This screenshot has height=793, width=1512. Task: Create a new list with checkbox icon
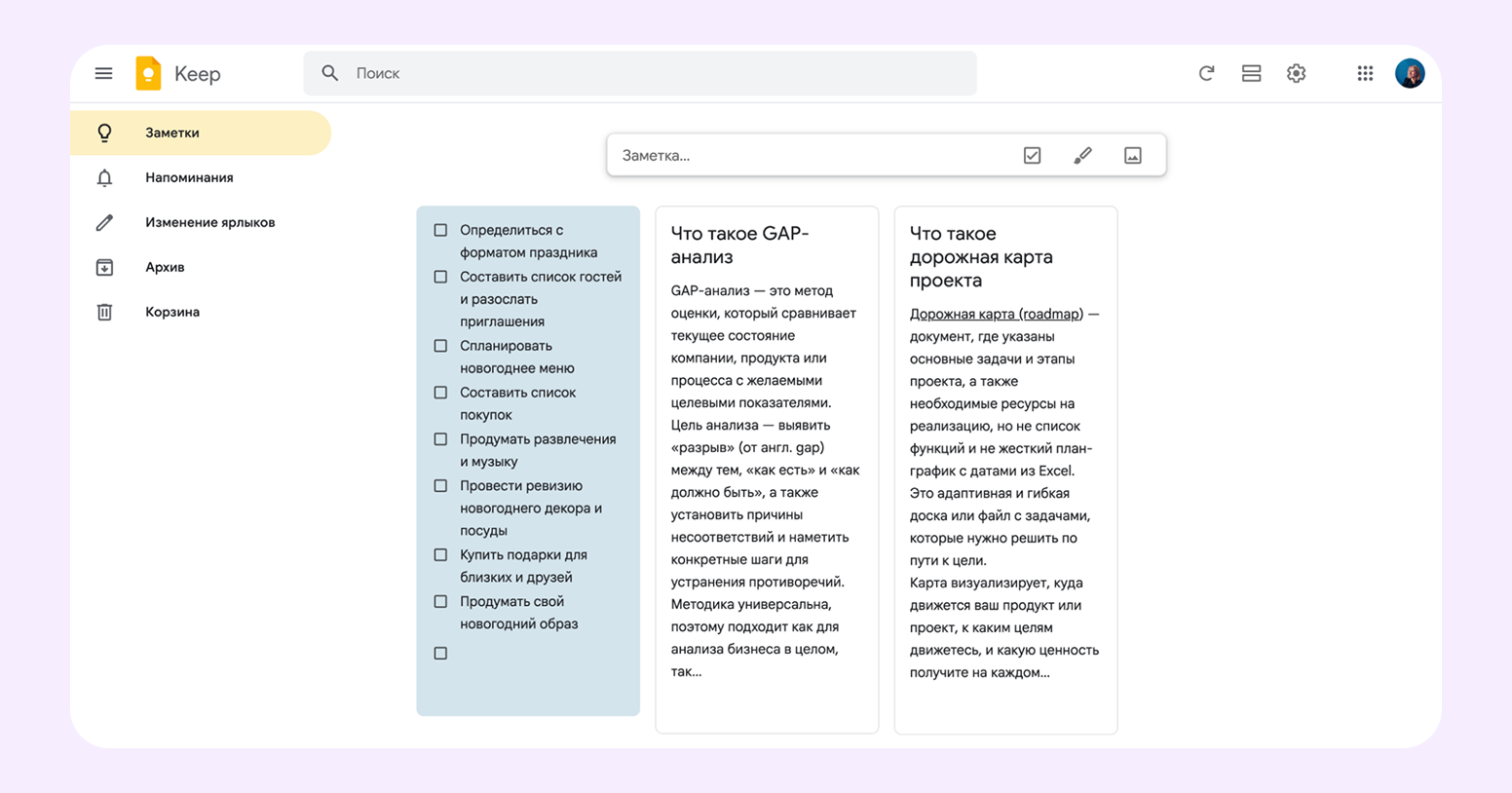(x=1032, y=155)
